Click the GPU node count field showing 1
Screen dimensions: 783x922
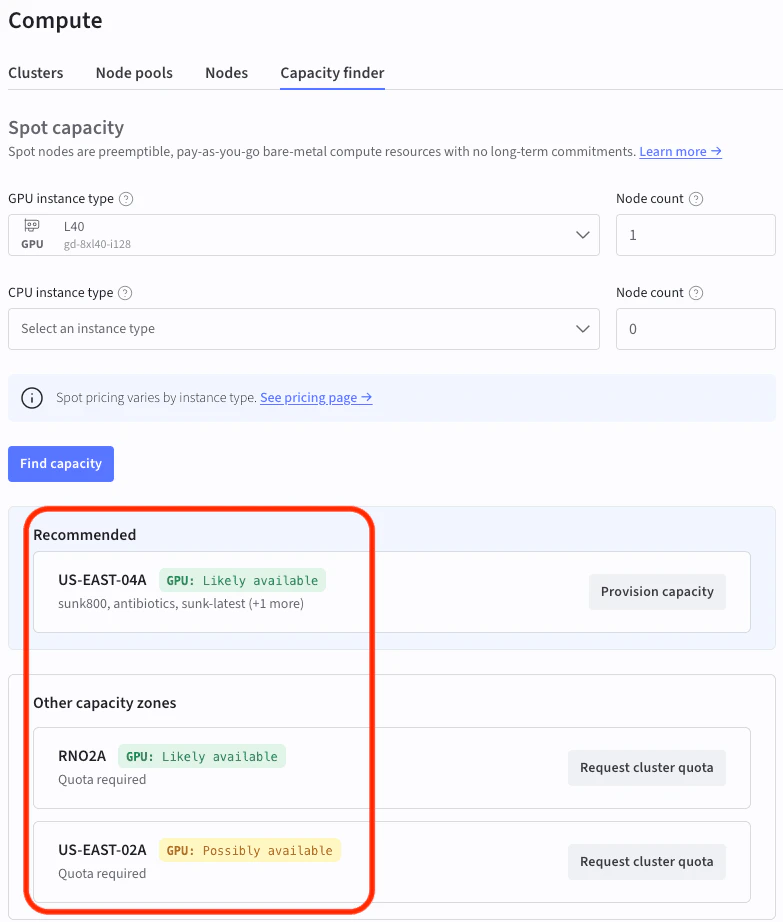[695, 235]
